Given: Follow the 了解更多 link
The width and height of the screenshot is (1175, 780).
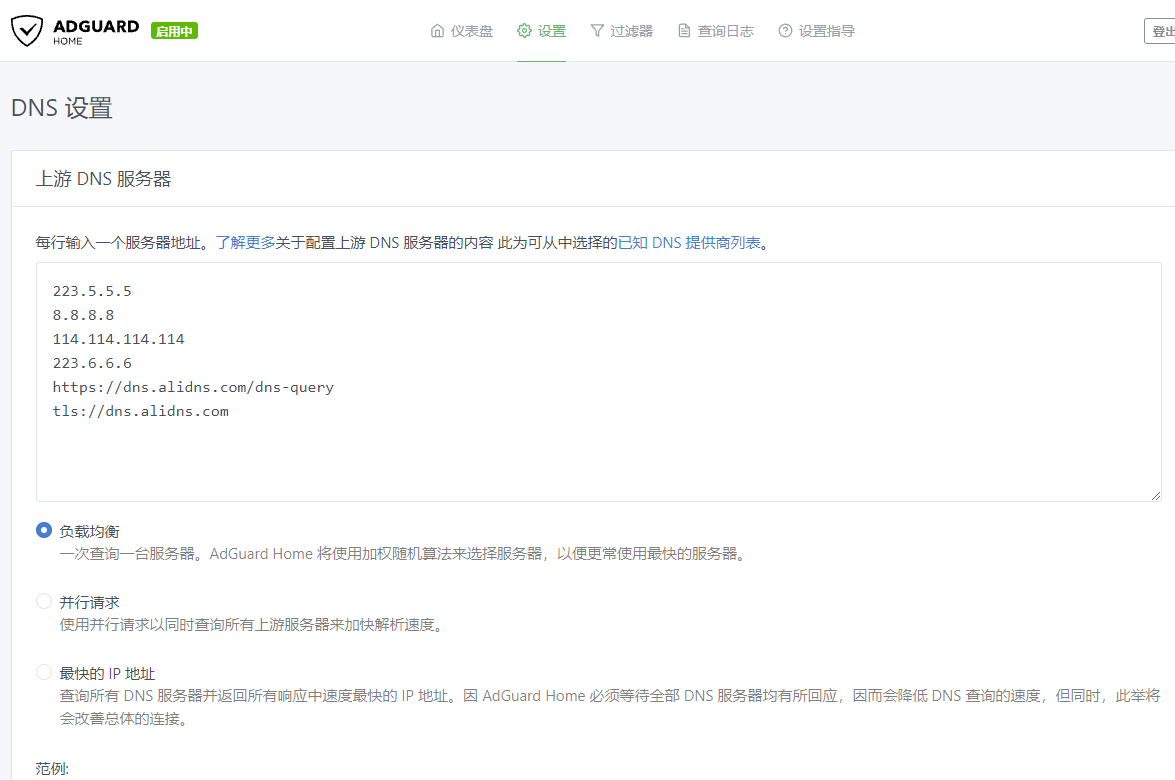Looking at the screenshot, I should coord(246,243).
